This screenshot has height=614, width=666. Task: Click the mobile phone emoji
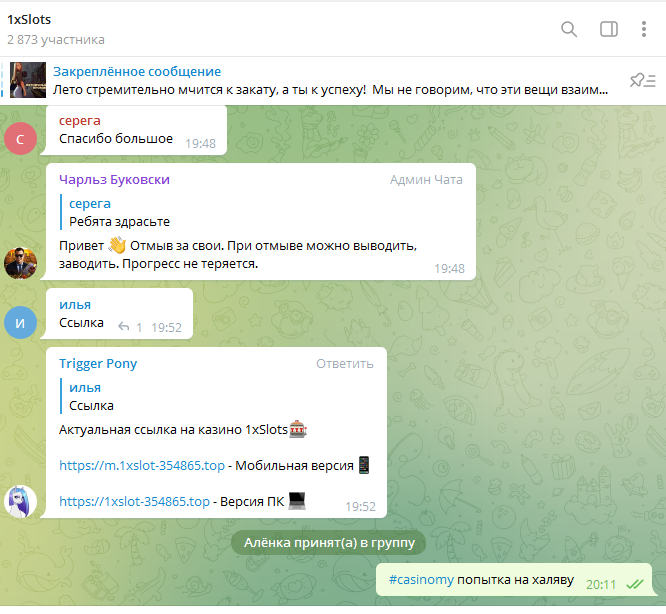click(x=364, y=465)
